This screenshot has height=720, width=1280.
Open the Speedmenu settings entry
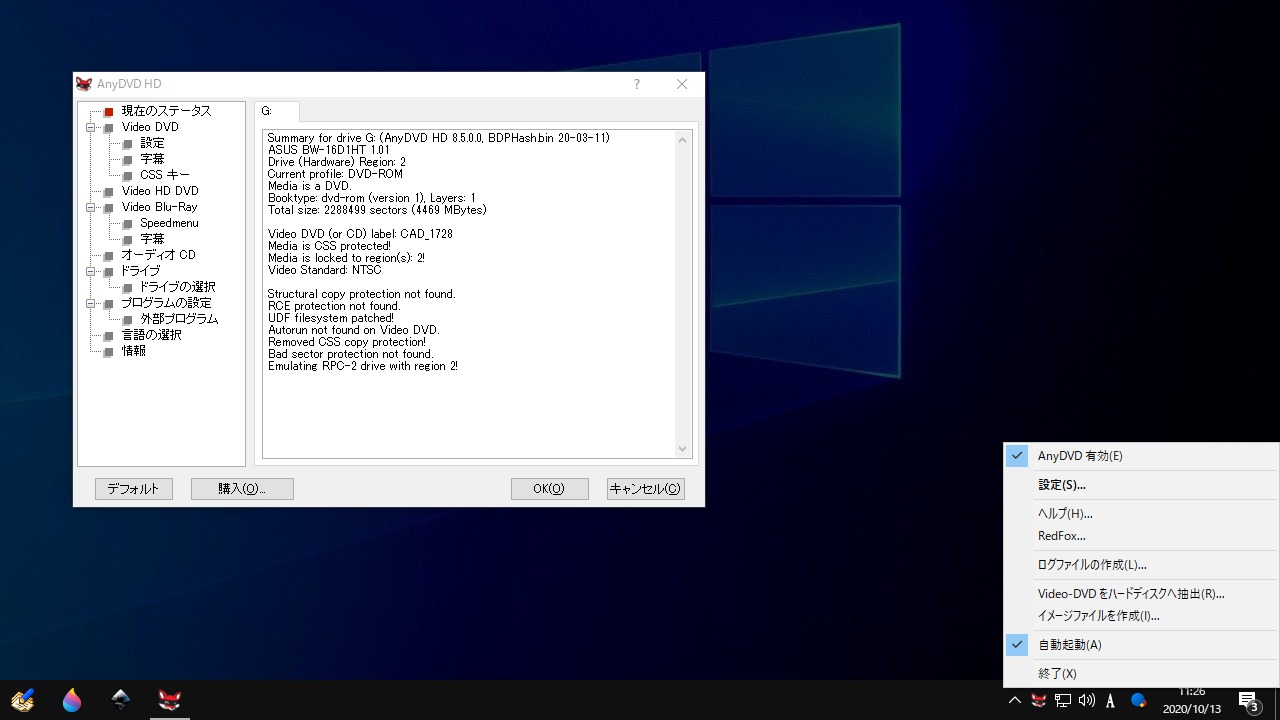[x=169, y=223]
